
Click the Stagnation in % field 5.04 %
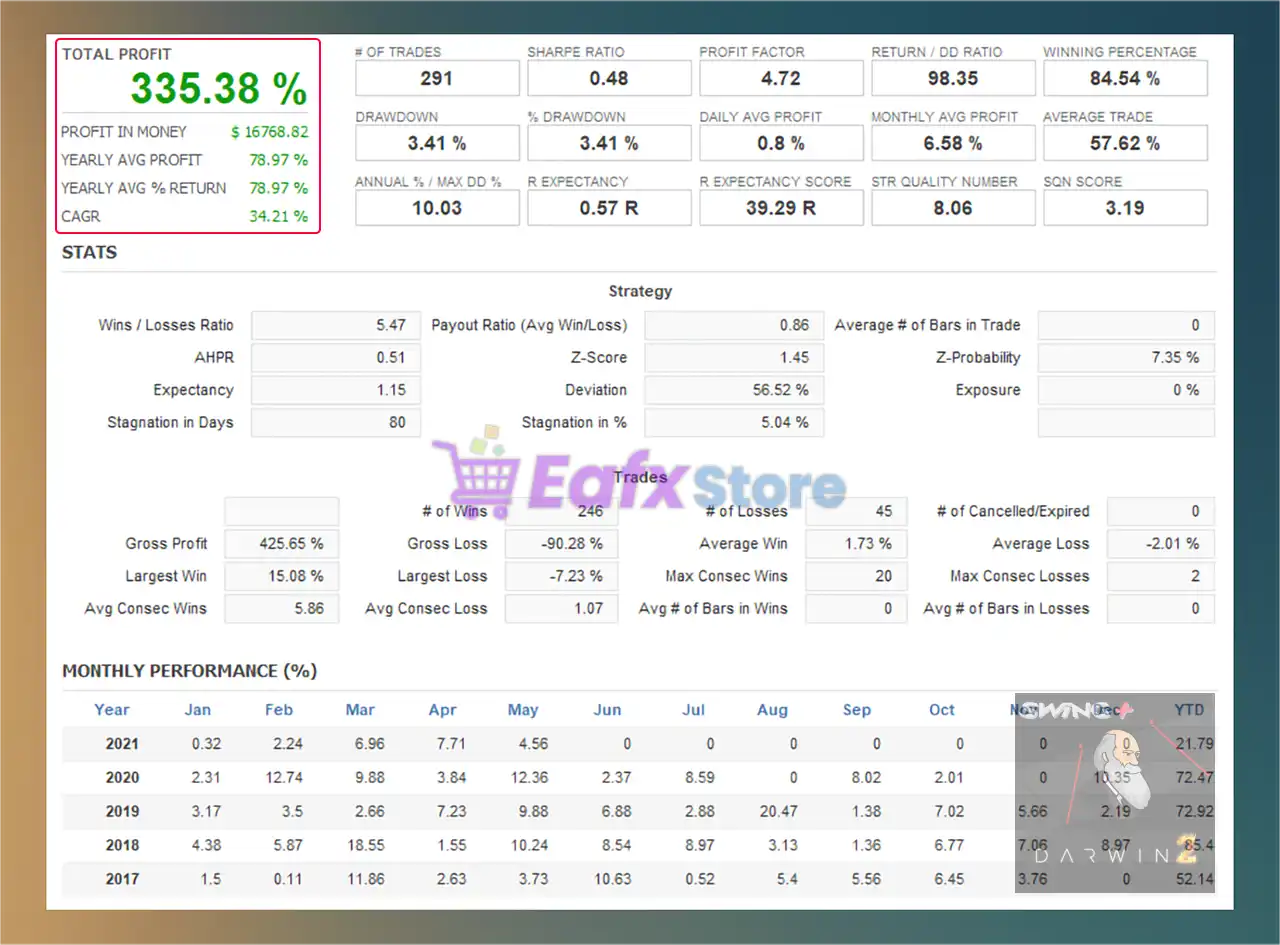coord(733,422)
